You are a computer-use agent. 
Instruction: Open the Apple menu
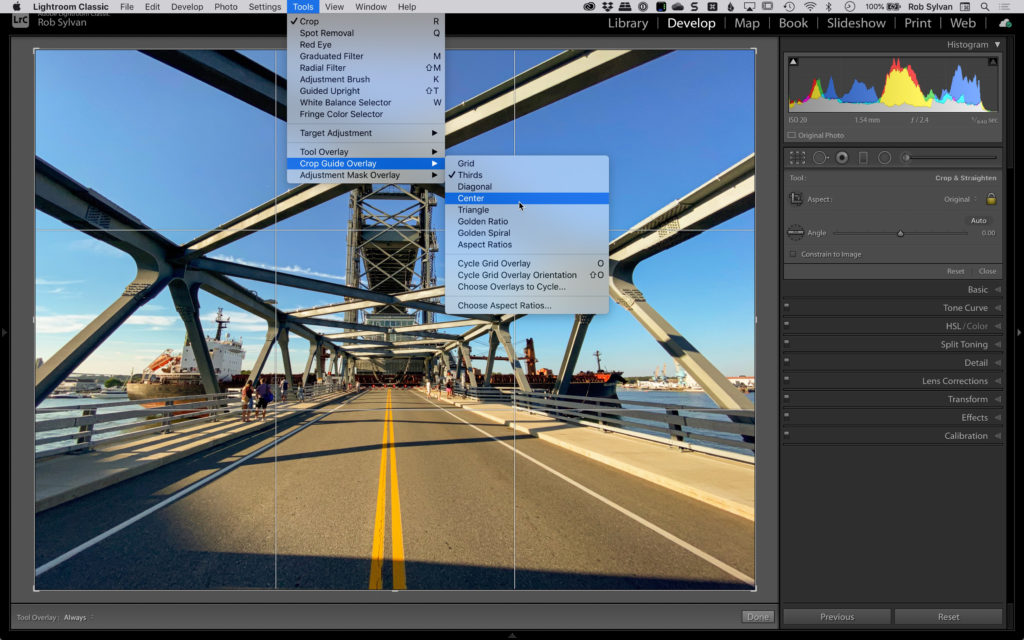[x=16, y=7]
